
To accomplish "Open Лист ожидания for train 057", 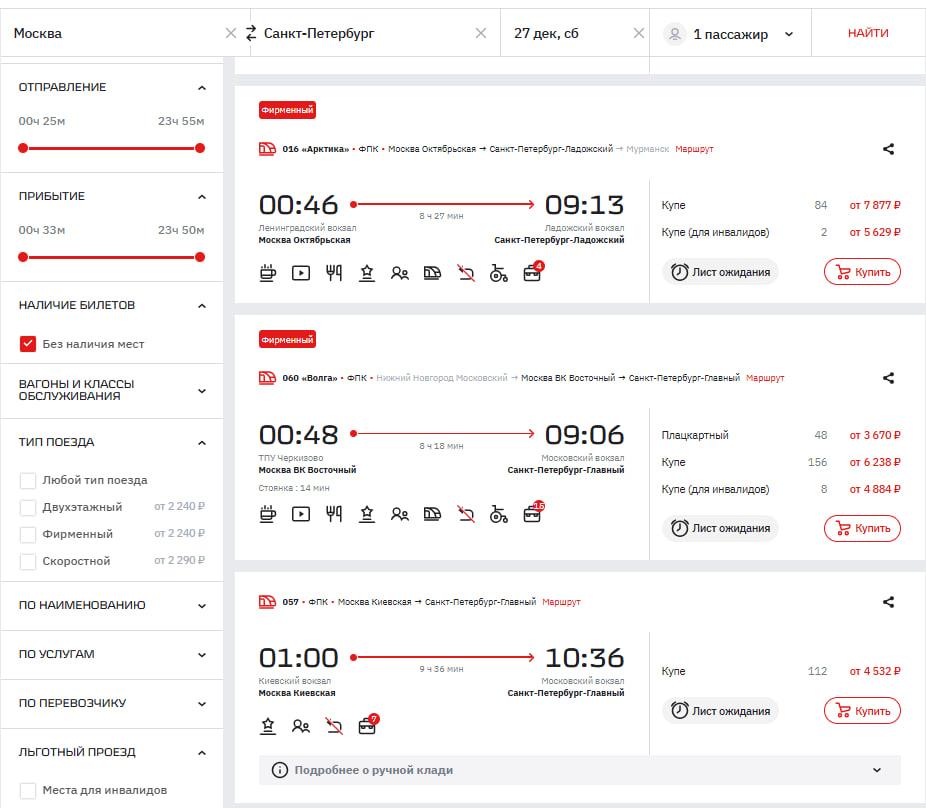I will [720, 711].
